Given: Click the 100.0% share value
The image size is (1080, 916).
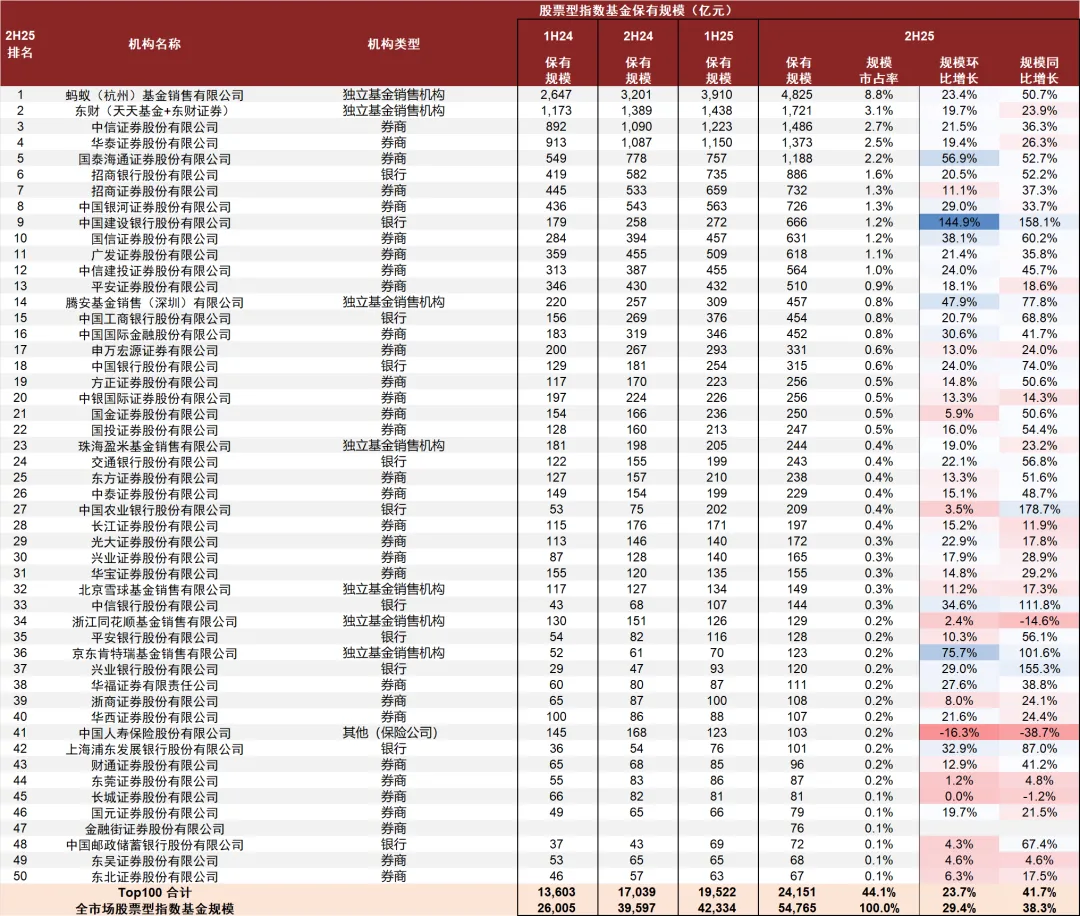Looking at the screenshot, I should [879, 908].
